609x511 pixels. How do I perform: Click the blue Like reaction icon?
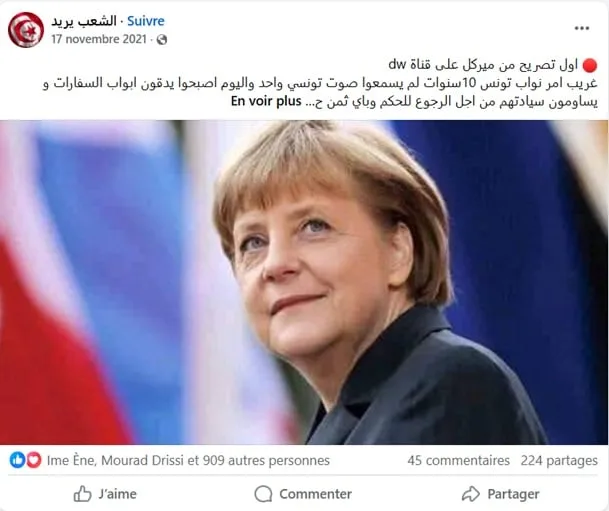17,460
